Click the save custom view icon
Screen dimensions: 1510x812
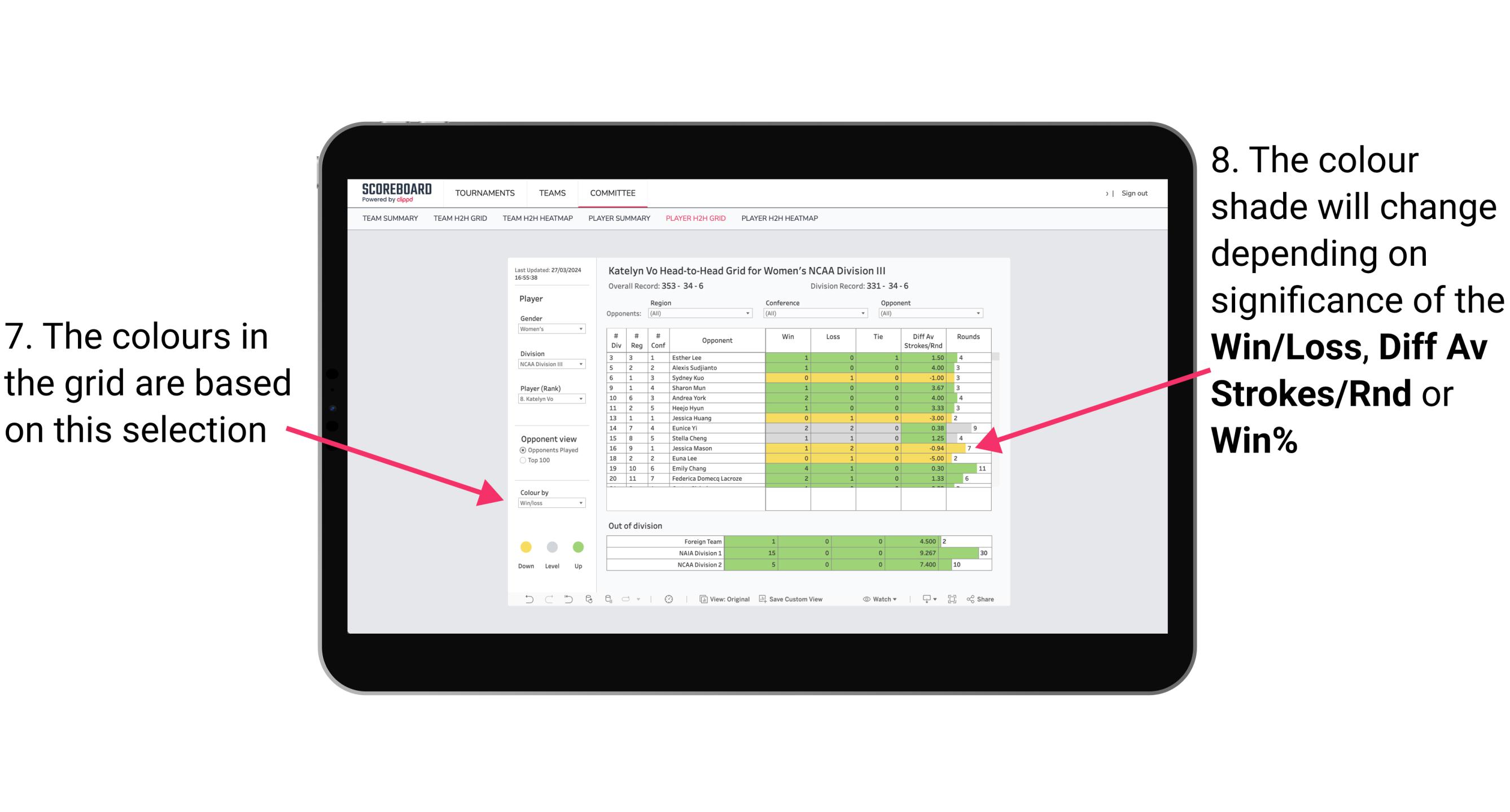763,601
